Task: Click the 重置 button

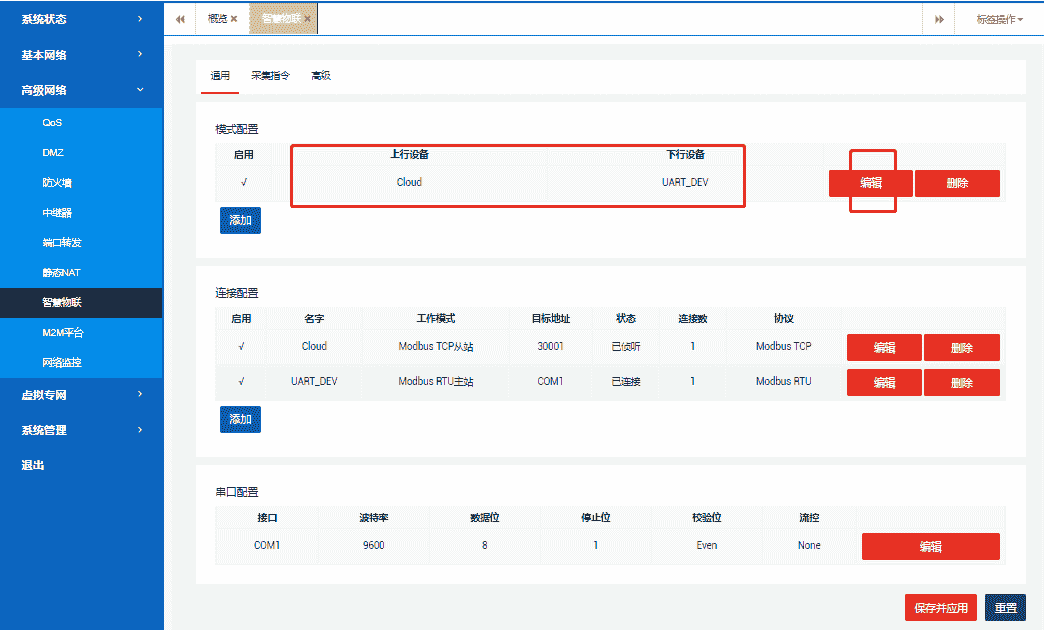Action: 1005,607
